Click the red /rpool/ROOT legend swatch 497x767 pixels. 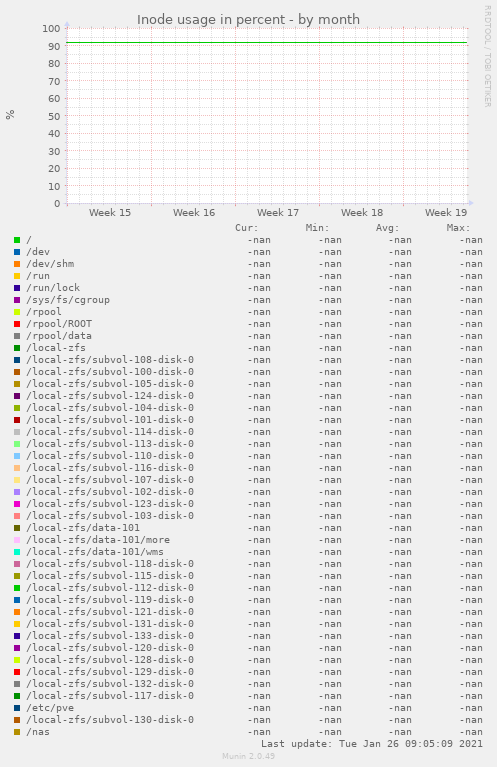tap(17, 324)
